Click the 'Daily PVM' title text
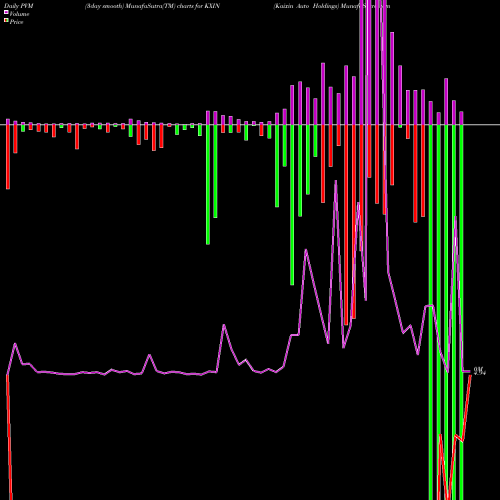This screenshot has height=500, width=500. 19,6
